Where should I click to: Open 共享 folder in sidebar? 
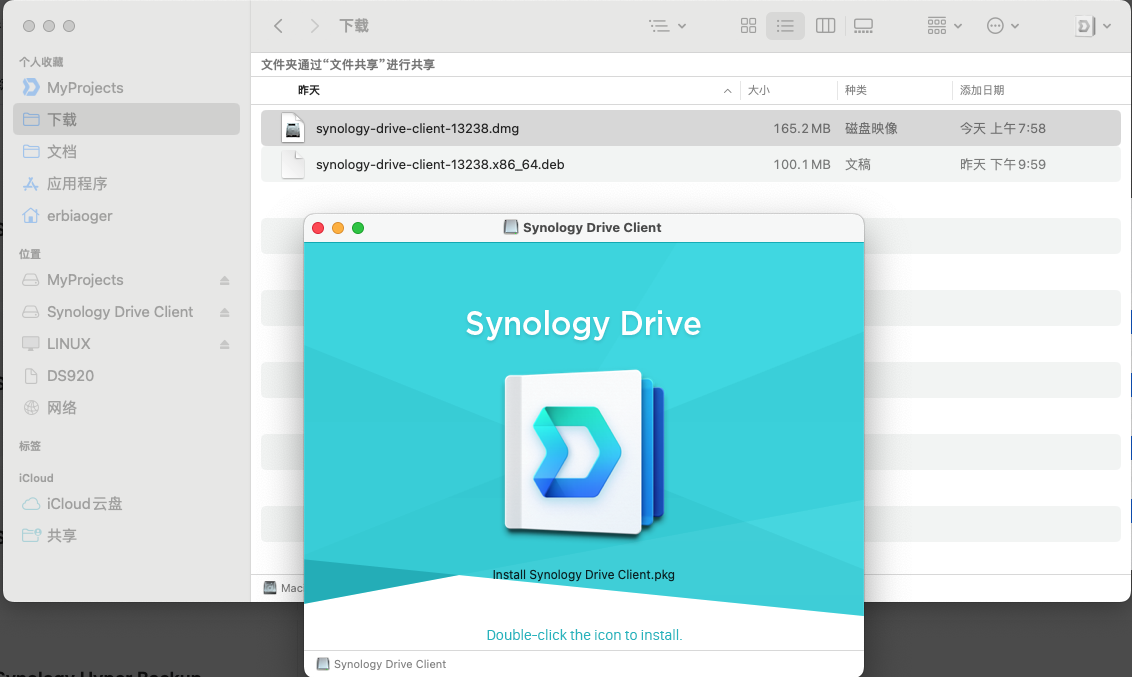[126, 535]
